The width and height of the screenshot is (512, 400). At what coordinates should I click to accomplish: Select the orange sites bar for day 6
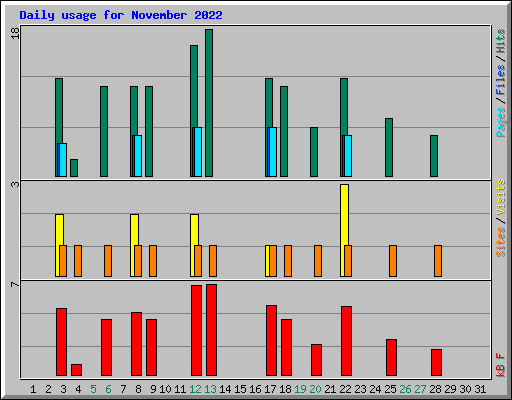click(x=108, y=261)
